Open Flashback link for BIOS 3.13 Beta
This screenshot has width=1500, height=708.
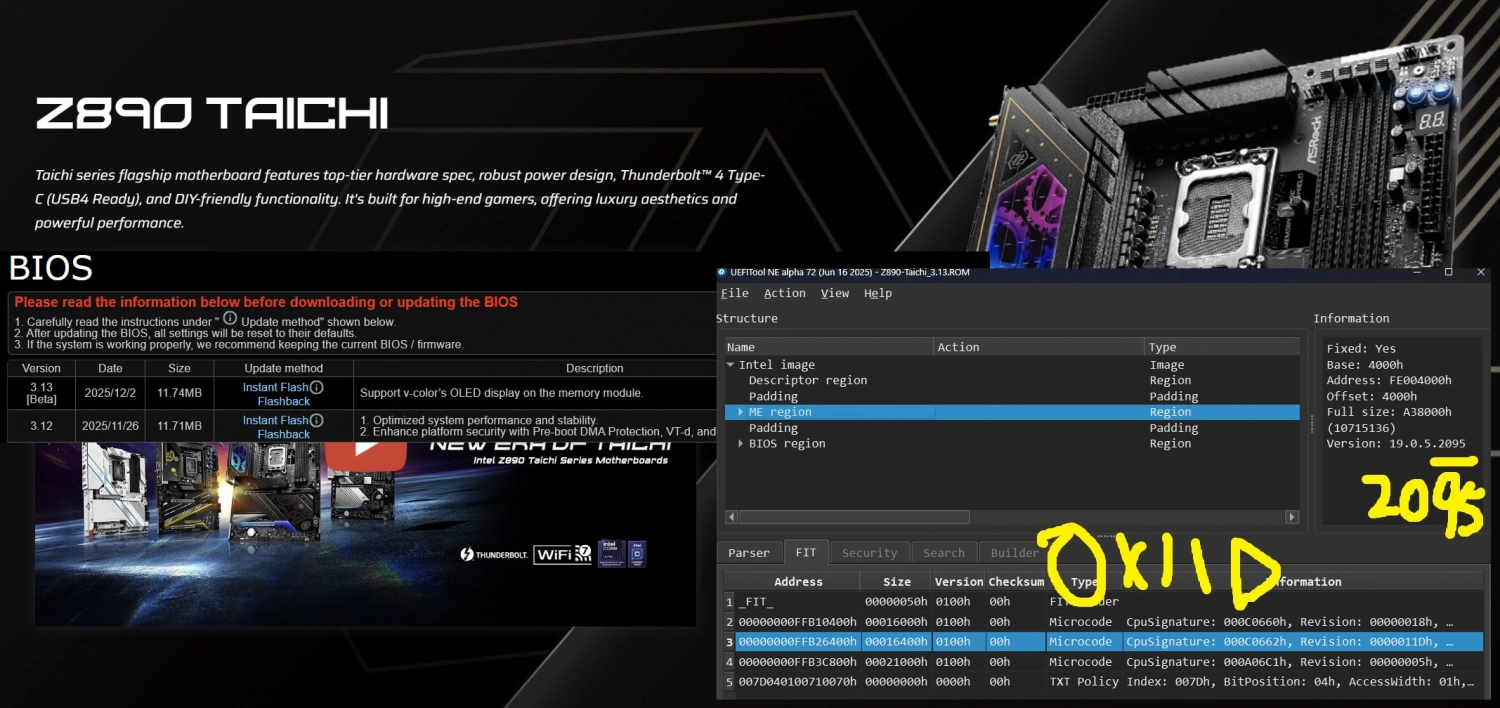[283, 400]
